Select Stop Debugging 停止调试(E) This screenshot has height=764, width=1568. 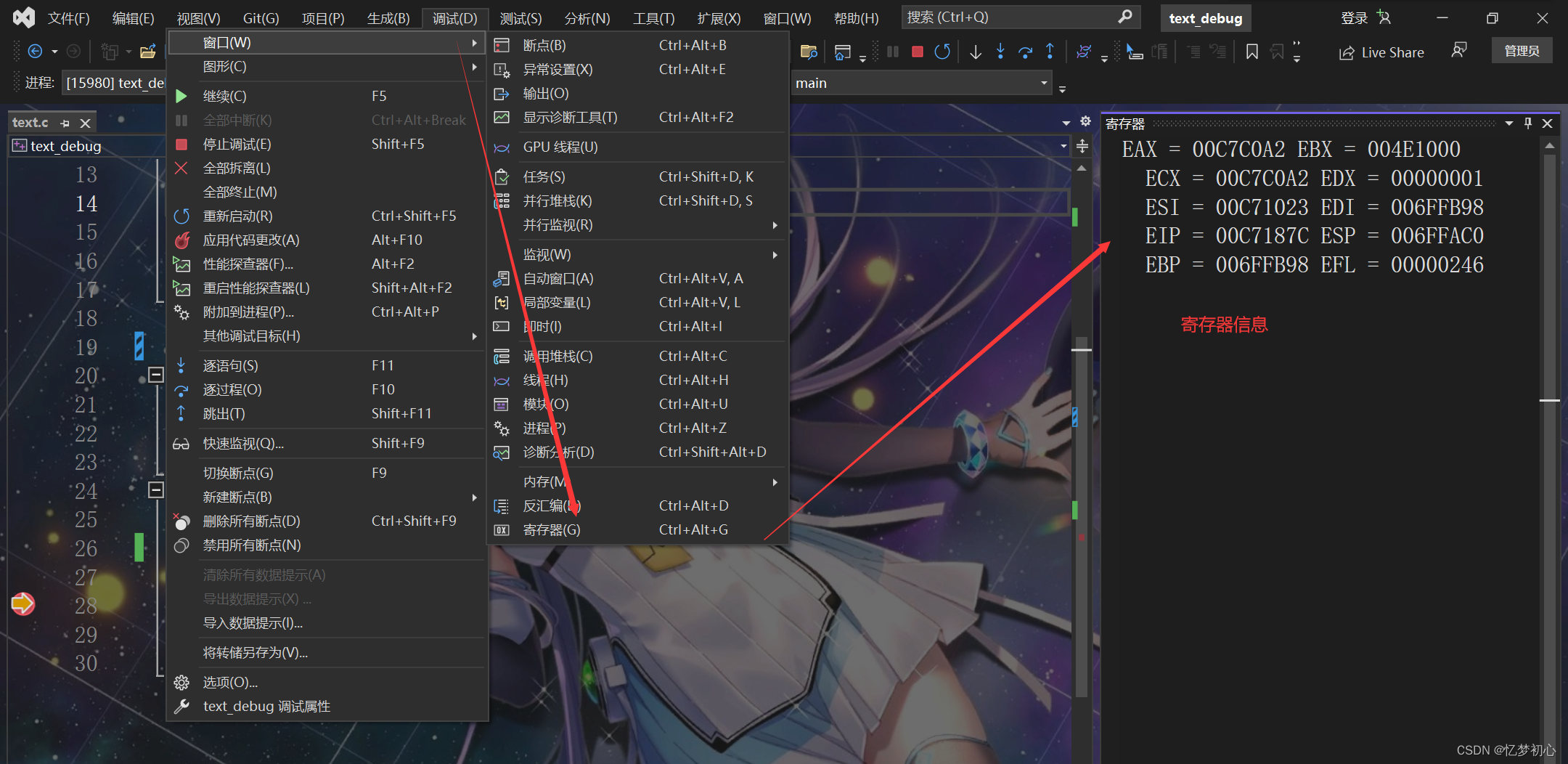[x=327, y=144]
